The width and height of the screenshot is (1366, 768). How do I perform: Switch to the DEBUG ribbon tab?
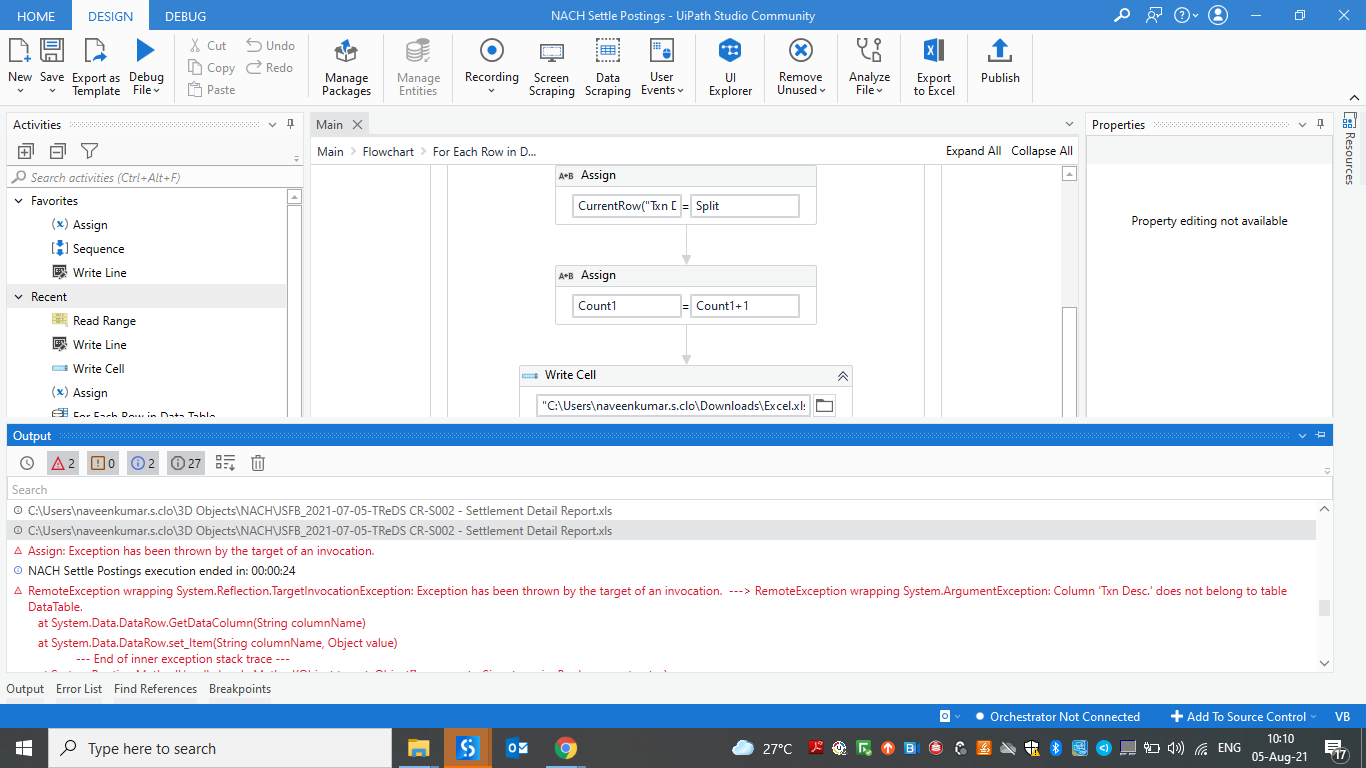pyautogui.click(x=185, y=16)
